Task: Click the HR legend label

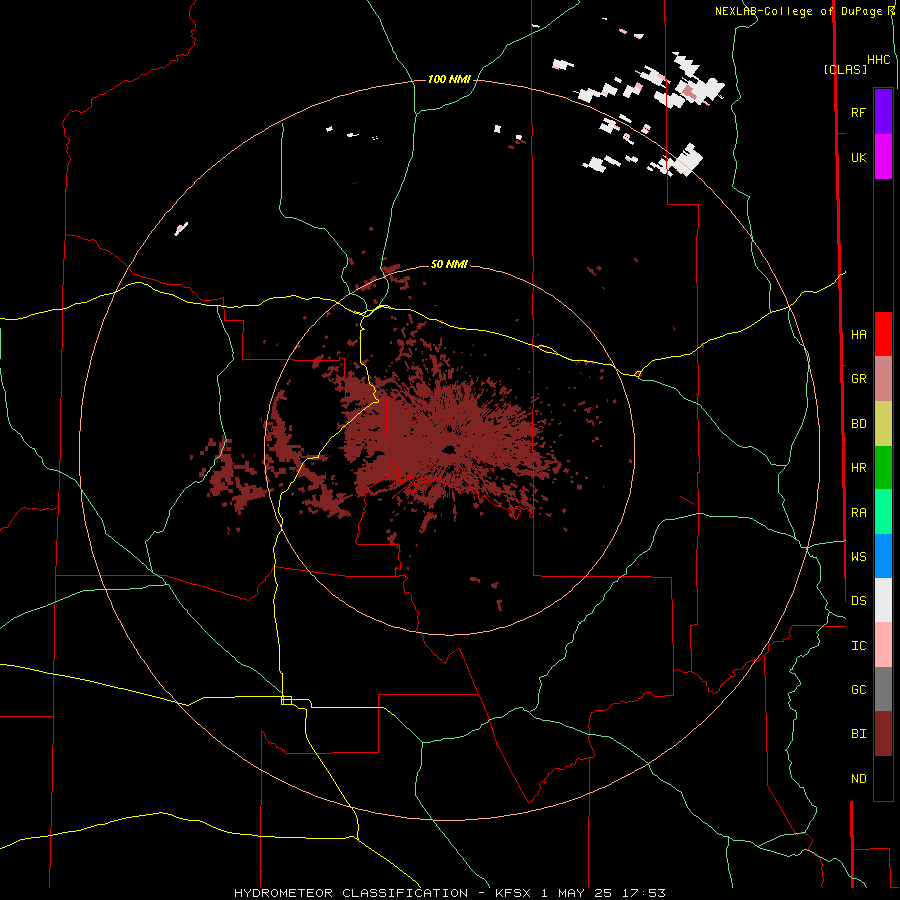Action: (859, 468)
